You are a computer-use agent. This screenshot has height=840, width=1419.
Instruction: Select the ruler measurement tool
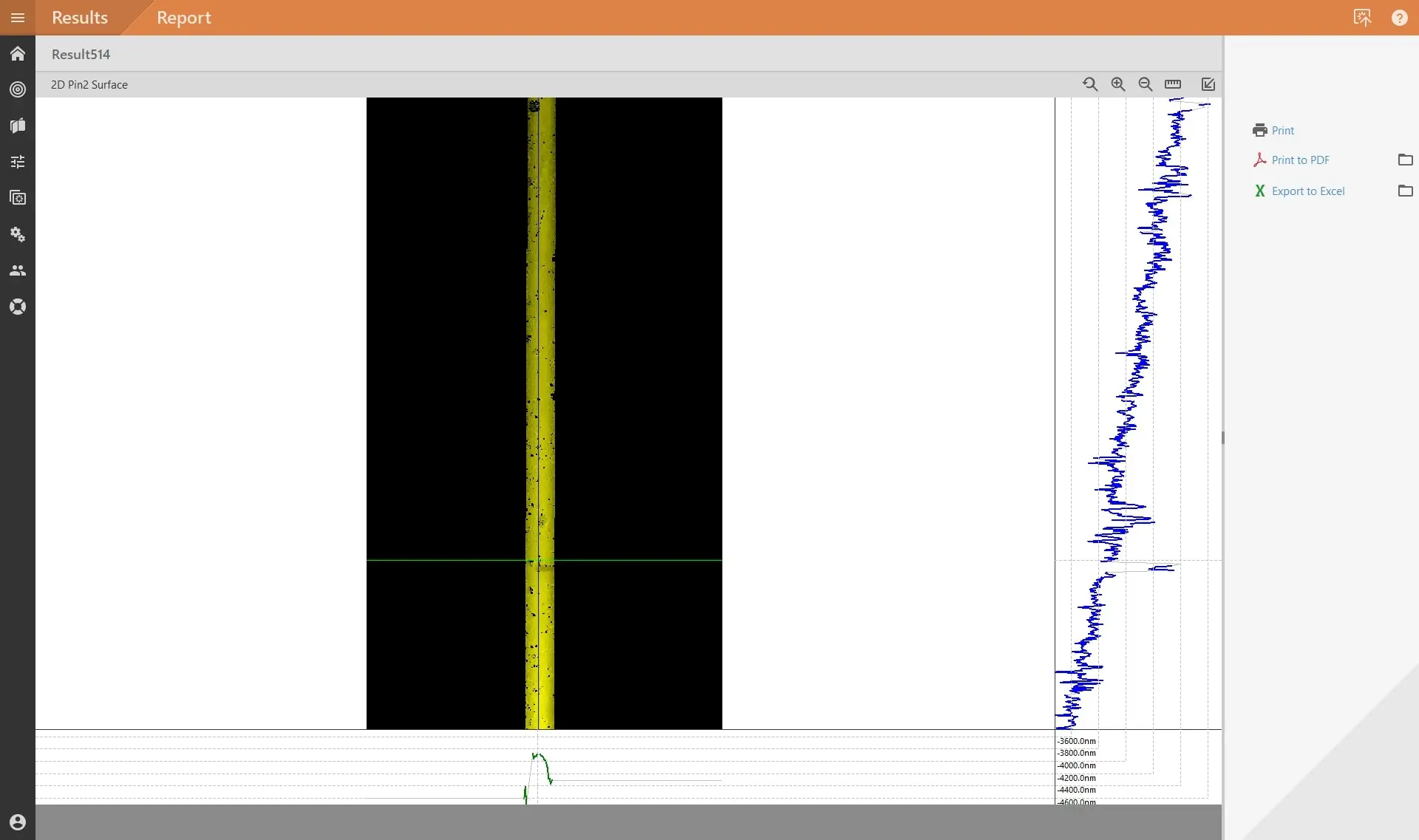point(1174,84)
